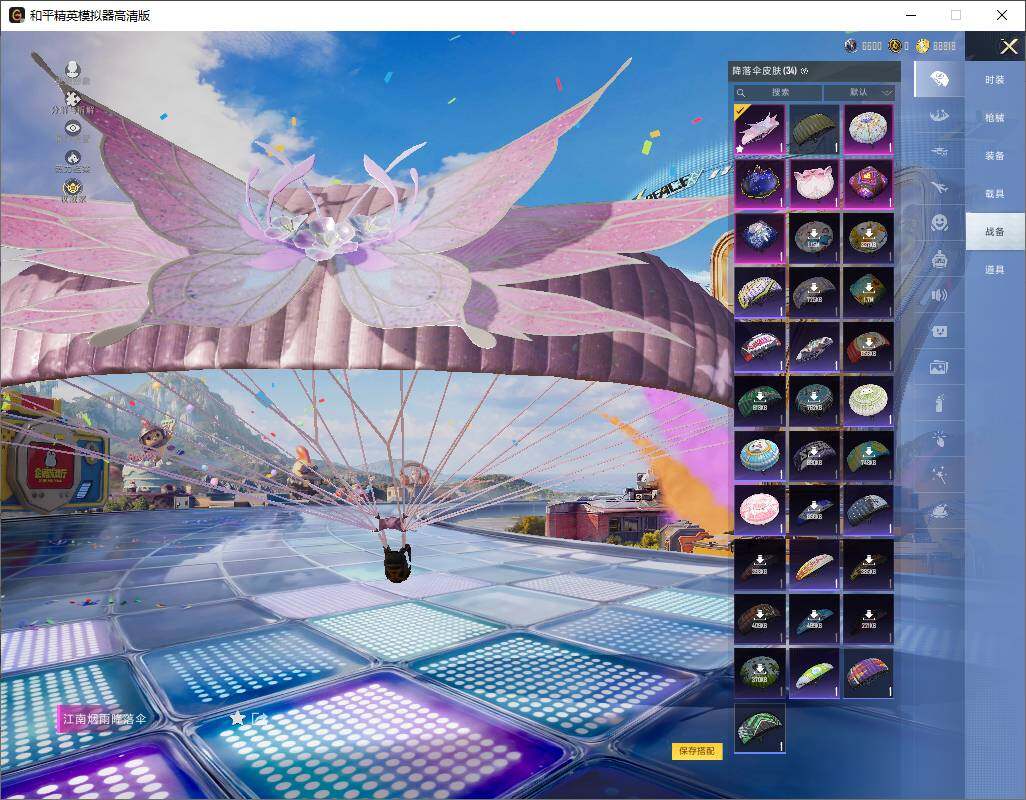The height and width of the screenshot is (800, 1026).
Task: Select the yellow-pink long glider parachute thumbnail
Action: click(814, 564)
